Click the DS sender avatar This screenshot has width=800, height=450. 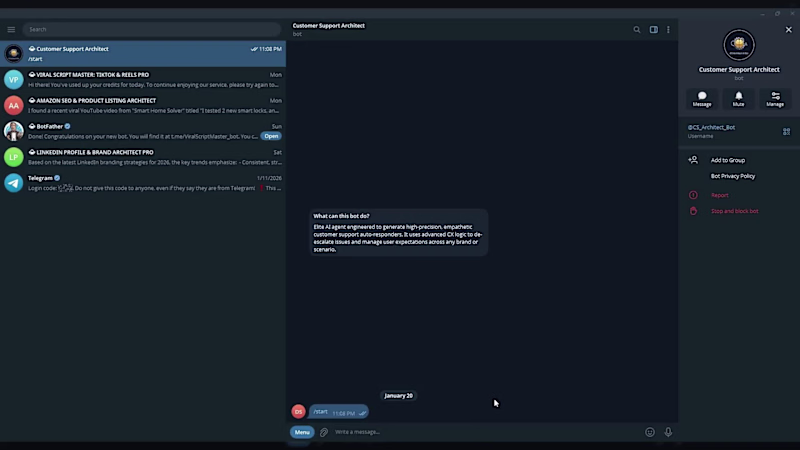pos(298,412)
